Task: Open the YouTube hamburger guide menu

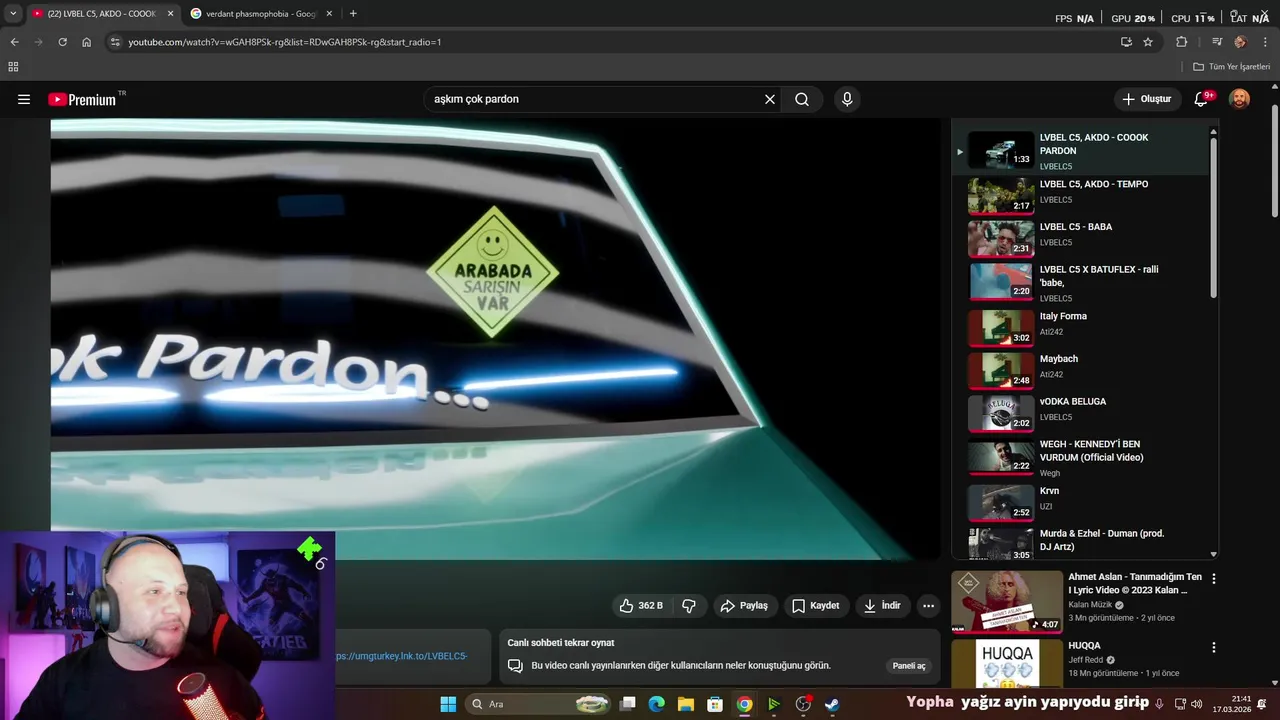Action: [24, 99]
